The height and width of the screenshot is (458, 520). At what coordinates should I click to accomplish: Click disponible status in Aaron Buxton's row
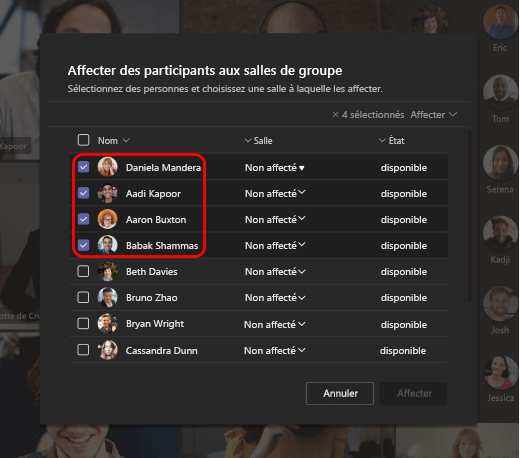404,220
